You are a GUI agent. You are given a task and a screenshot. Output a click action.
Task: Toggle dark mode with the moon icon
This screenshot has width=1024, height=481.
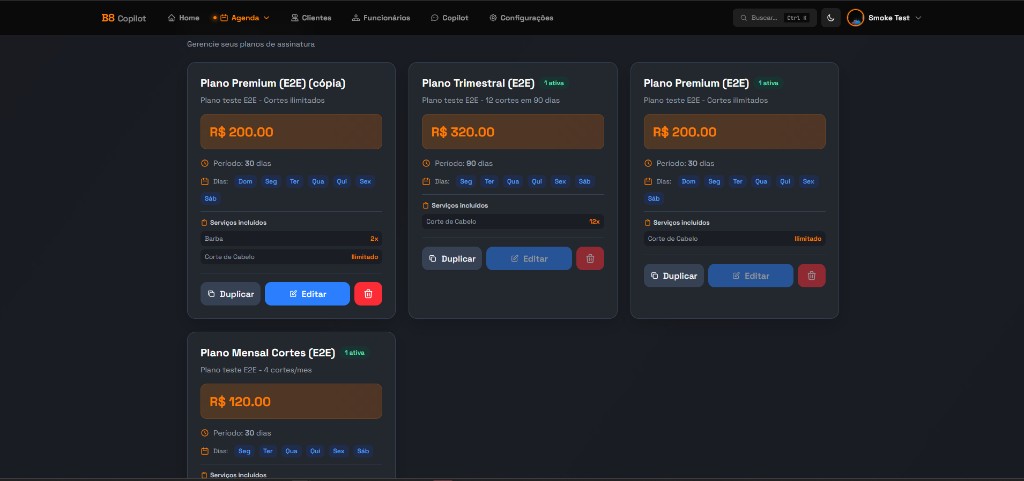pyautogui.click(x=831, y=18)
